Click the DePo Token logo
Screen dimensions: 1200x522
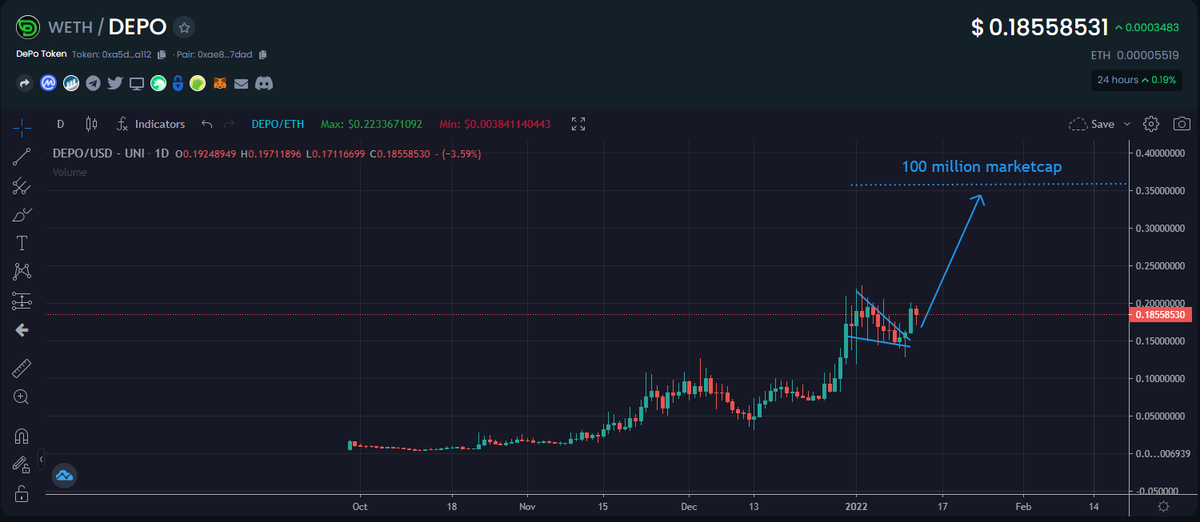point(26,28)
